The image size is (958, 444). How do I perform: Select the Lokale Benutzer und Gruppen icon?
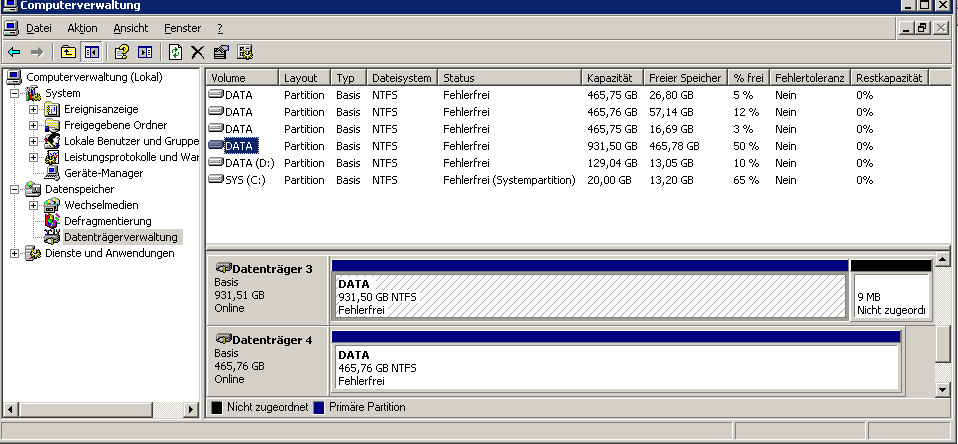coord(53,141)
